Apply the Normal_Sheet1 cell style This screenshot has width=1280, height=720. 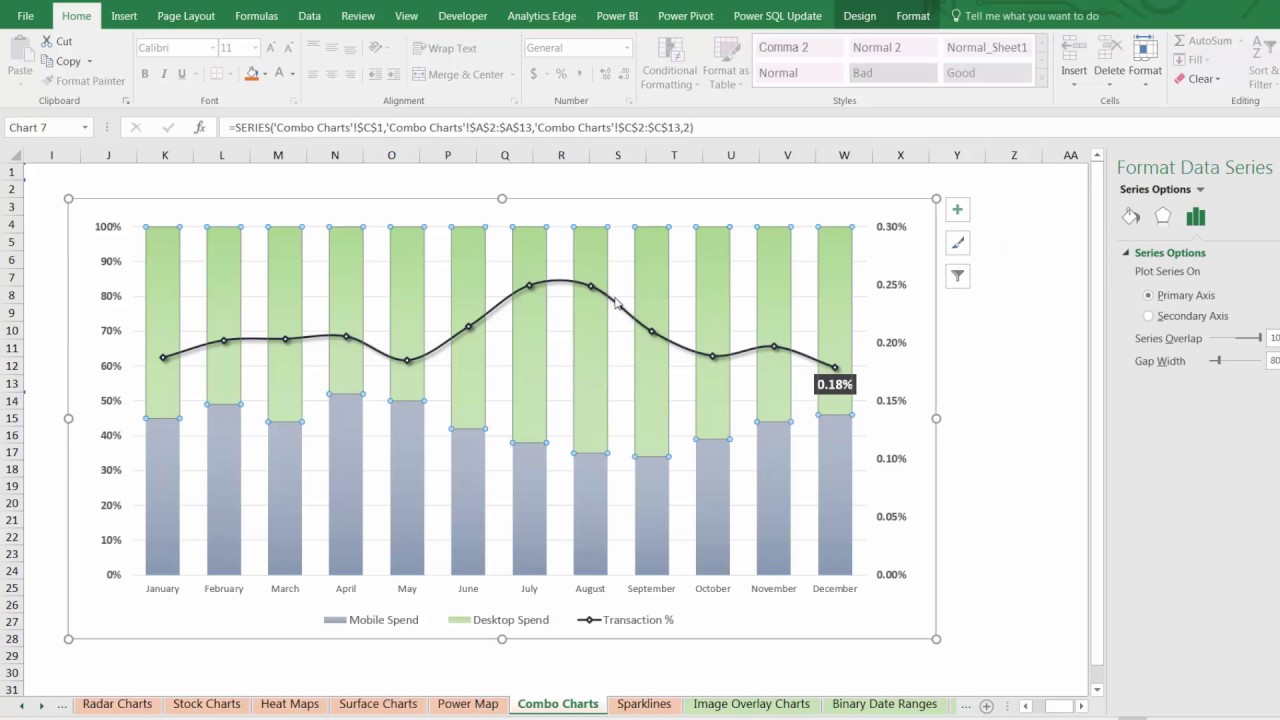click(x=986, y=47)
